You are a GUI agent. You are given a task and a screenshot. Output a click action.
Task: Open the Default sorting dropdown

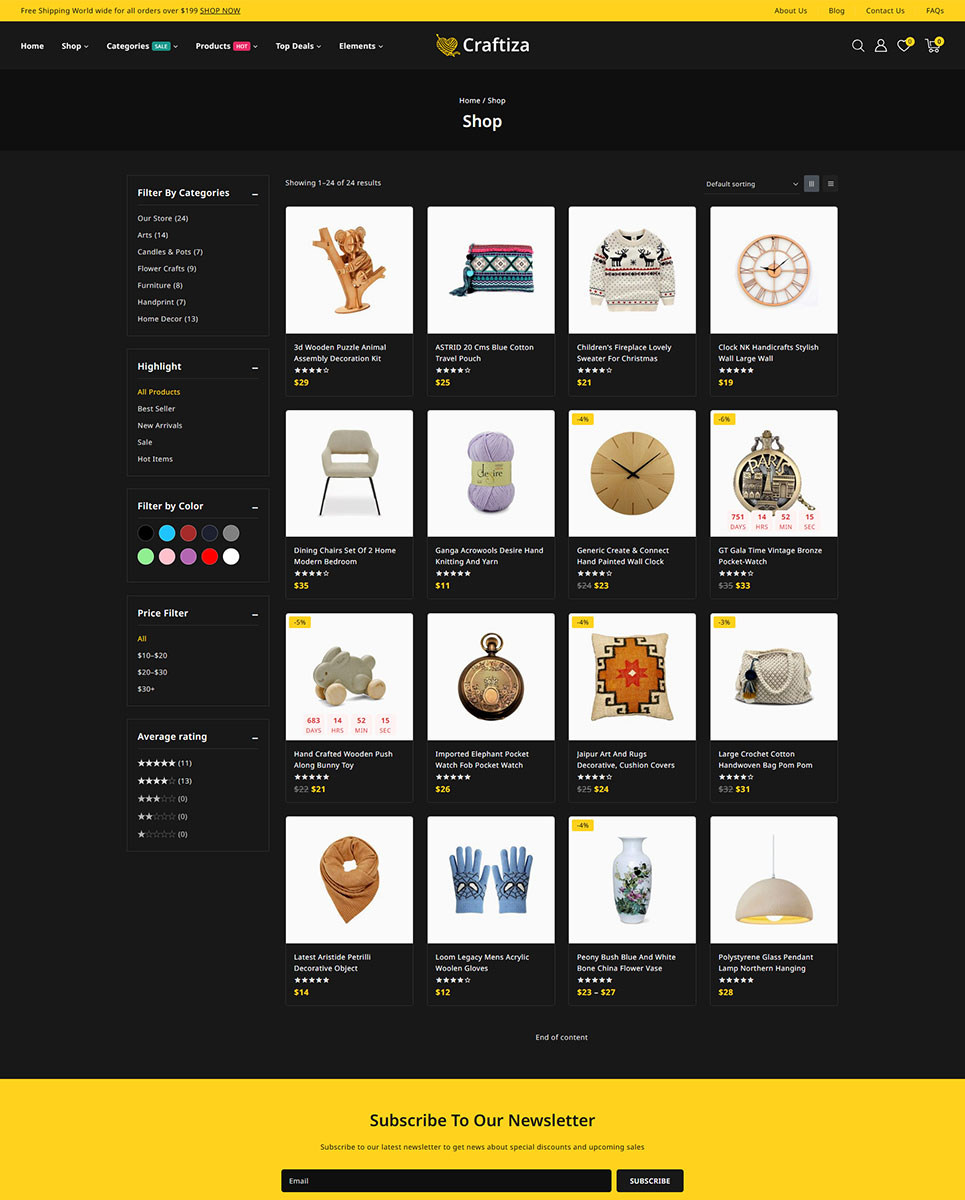click(x=752, y=184)
